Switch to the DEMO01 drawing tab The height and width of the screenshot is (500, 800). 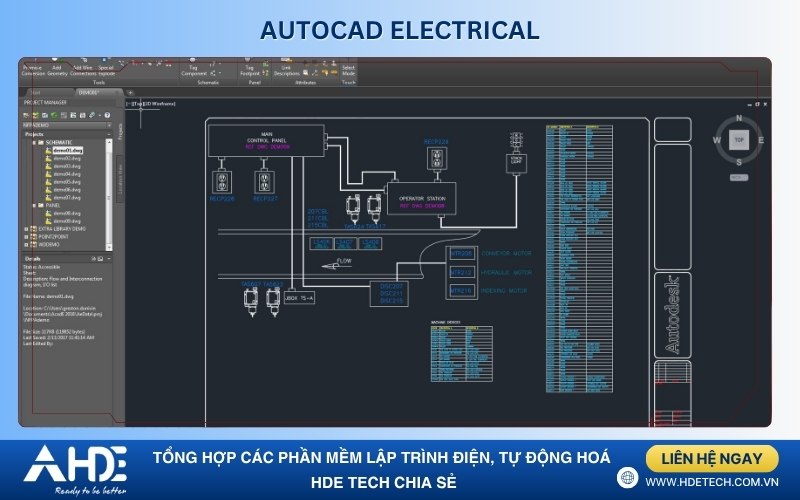pyautogui.click(x=91, y=92)
